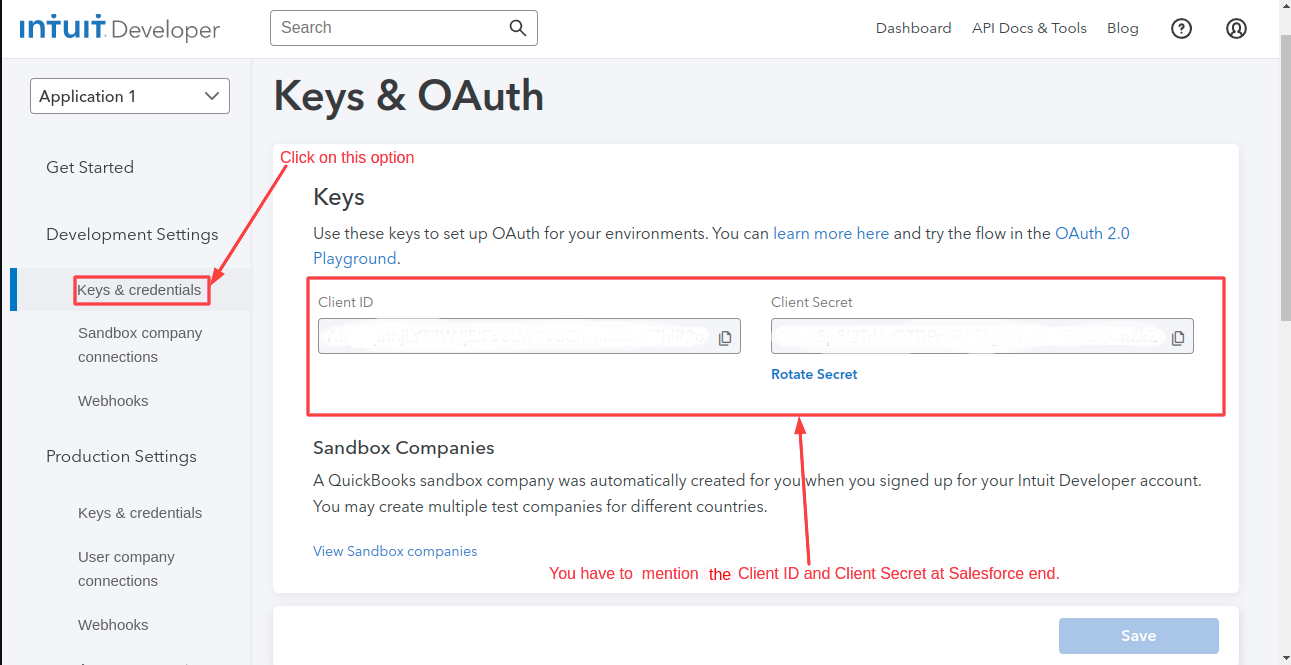1291x665 pixels.
Task: Click the page vertical scrollbar
Action: (1285, 200)
